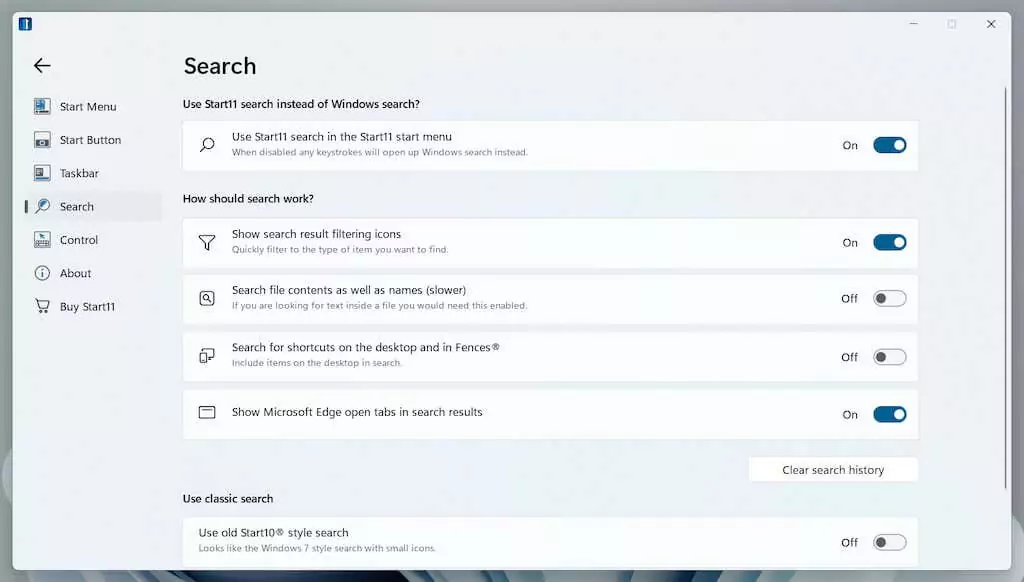Enable Search file contents toggle
This screenshot has height=582, width=1024.
pyautogui.click(x=889, y=299)
